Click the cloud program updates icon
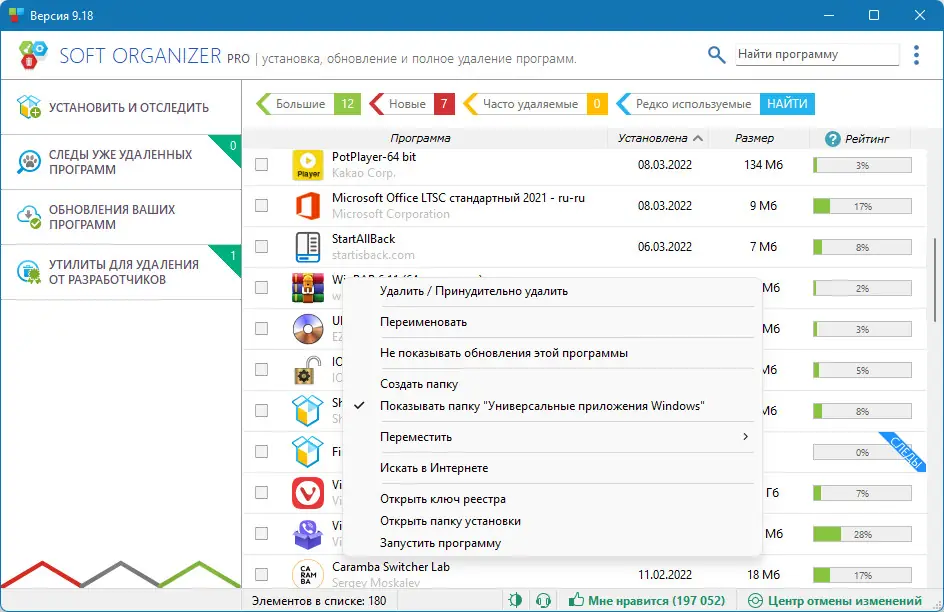The height and width of the screenshot is (612, 944). [28, 217]
